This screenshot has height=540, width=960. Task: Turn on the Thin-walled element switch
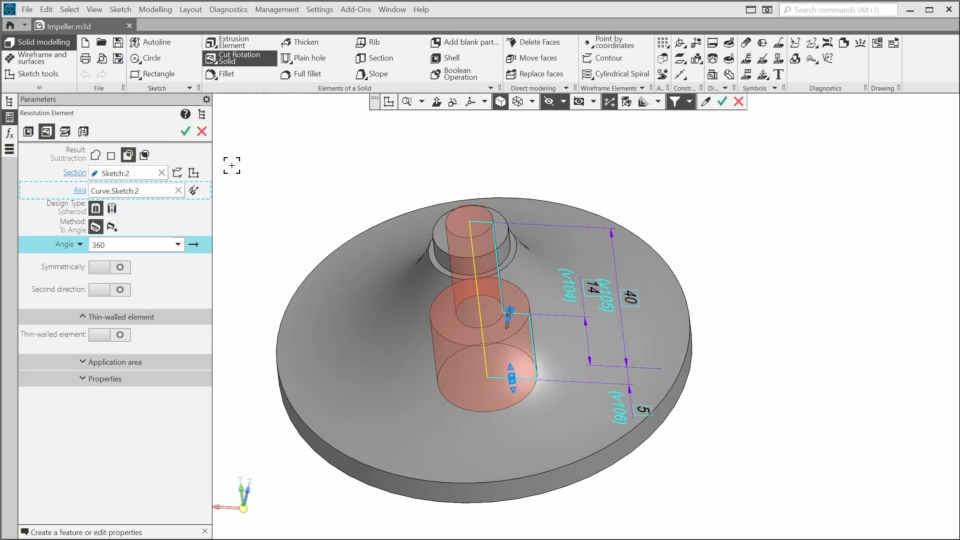pos(109,335)
